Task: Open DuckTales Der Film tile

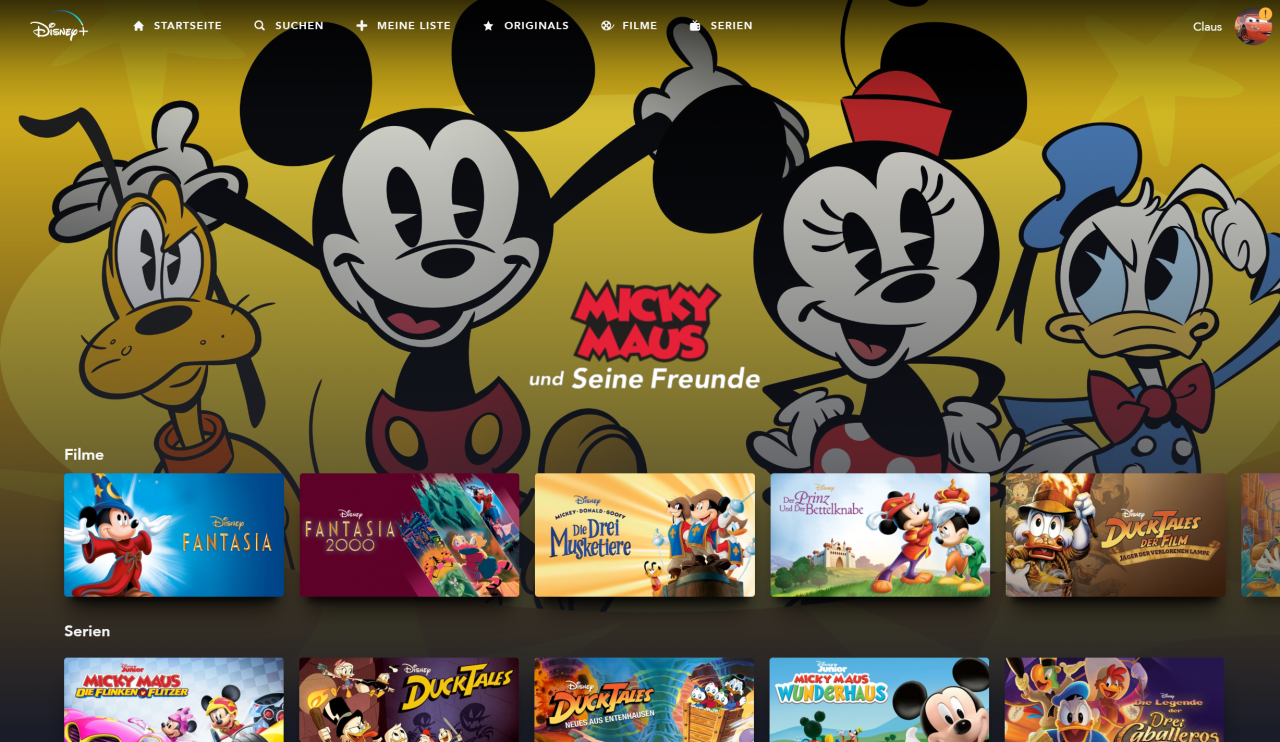Action: pos(1116,535)
